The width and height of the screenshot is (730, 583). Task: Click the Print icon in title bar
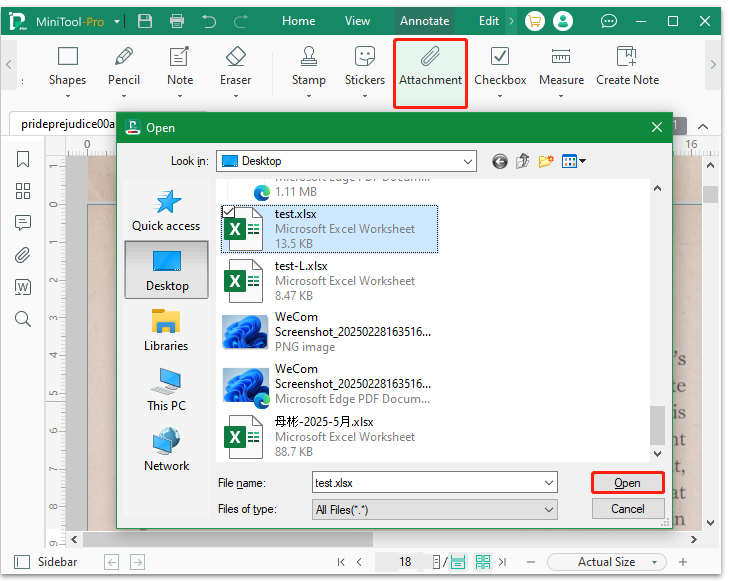[x=176, y=21]
